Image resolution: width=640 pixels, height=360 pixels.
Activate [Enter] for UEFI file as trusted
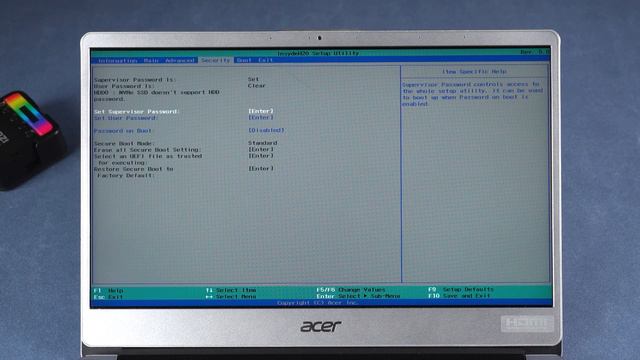pyautogui.click(x=261, y=156)
